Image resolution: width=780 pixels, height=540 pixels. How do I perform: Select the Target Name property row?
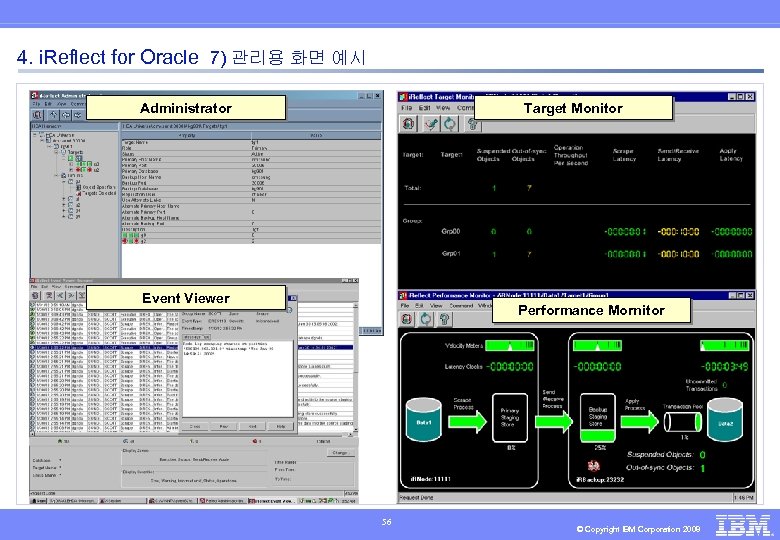pos(251,142)
